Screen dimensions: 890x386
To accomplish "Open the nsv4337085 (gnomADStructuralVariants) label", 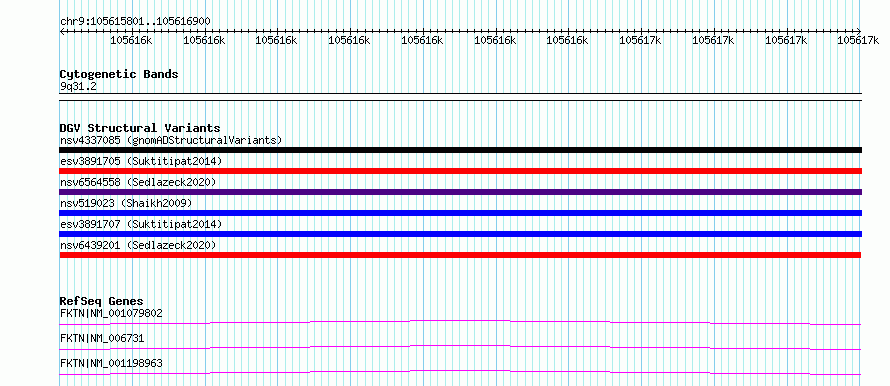I will pyautogui.click(x=171, y=140).
